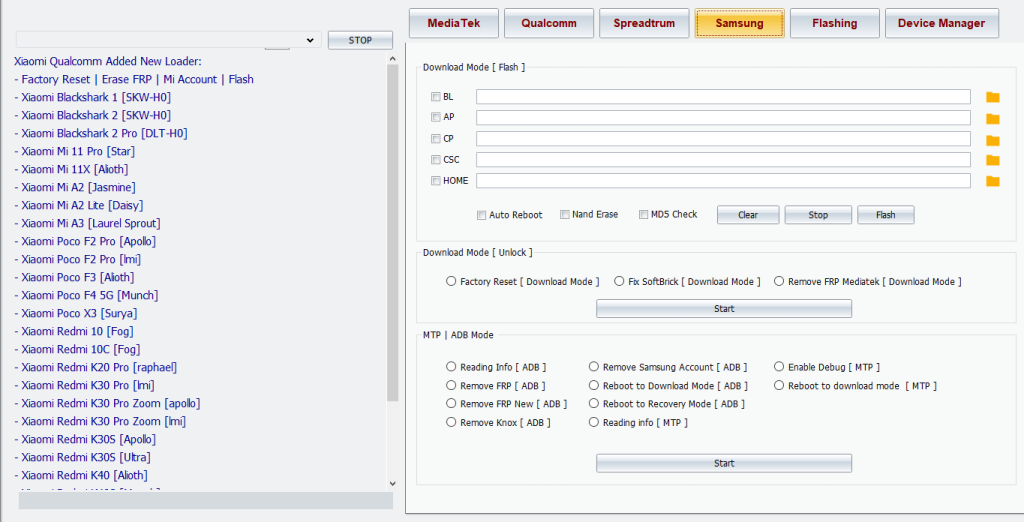The image size is (1024, 522).
Task: Toggle the Nand Erase checkbox
Action: pos(565,215)
